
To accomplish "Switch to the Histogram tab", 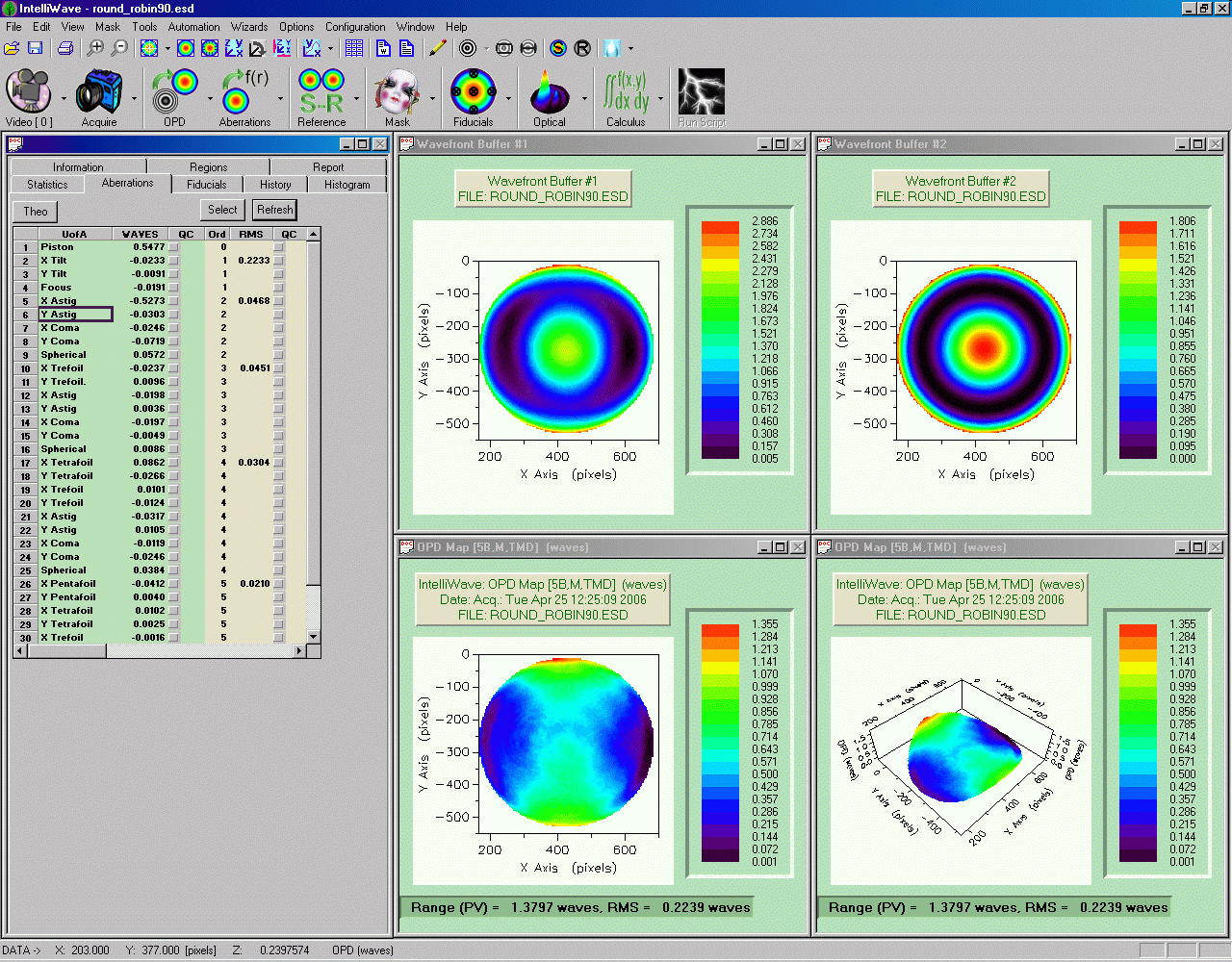I will (x=346, y=185).
